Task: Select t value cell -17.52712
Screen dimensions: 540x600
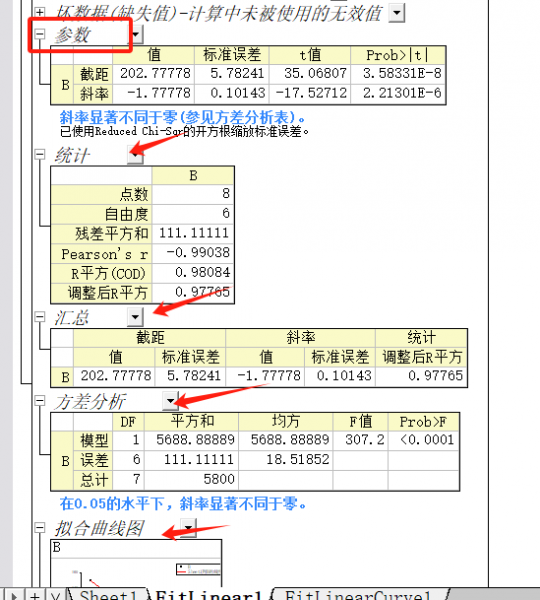Action: coord(310,93)
